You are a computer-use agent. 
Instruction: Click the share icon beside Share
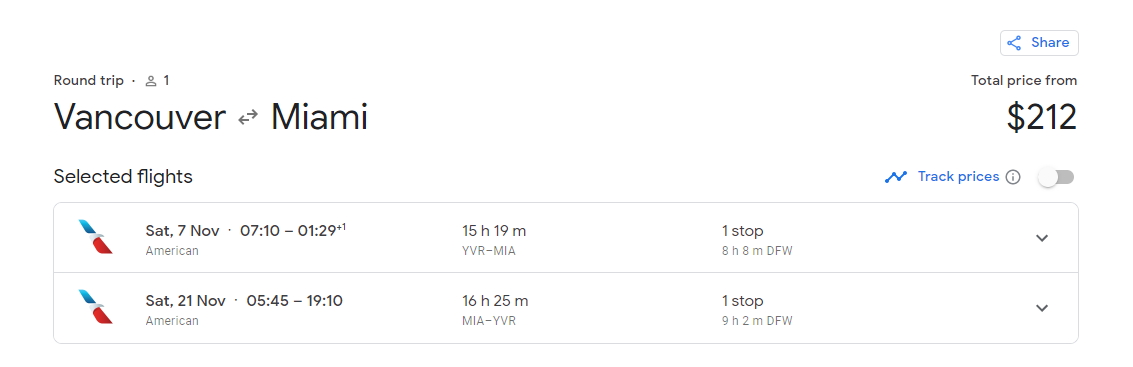(1014, 43)
